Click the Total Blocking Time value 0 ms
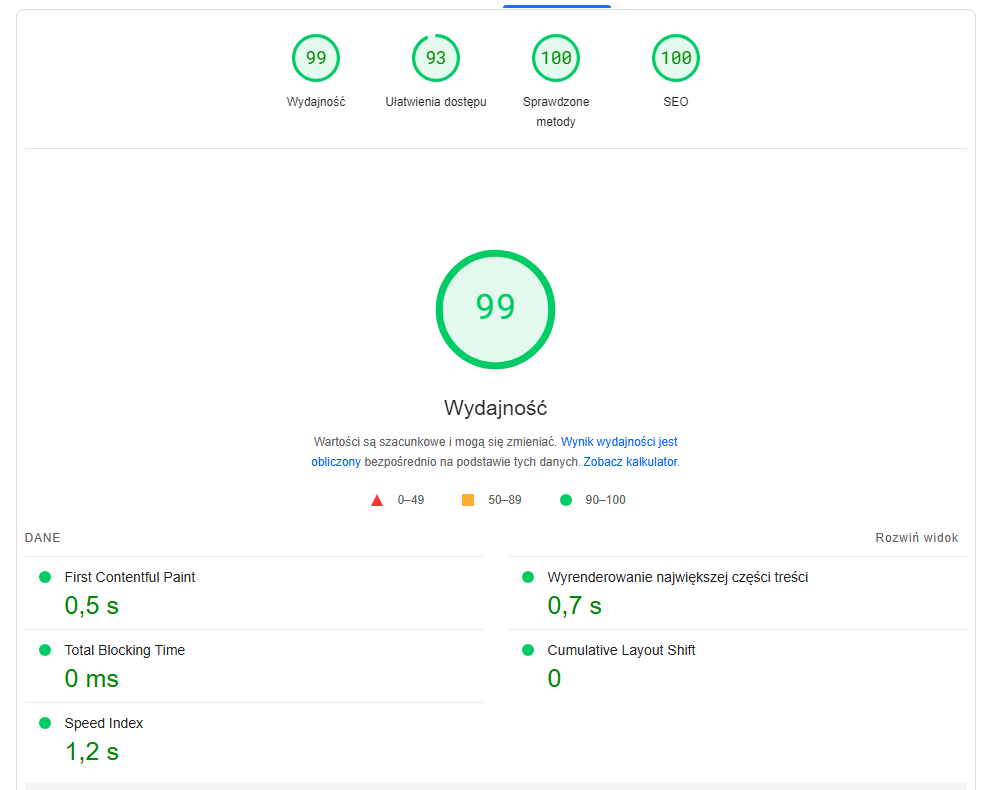 pos(92,679)
